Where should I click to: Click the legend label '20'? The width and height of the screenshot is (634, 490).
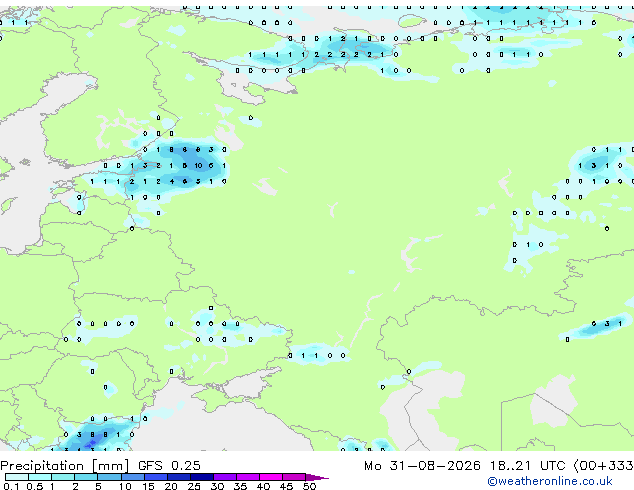point(171,486)
